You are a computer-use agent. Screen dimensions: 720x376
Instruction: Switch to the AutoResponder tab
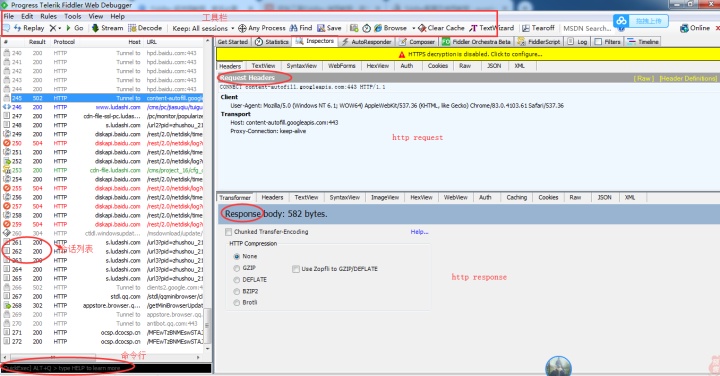point(366,41)
